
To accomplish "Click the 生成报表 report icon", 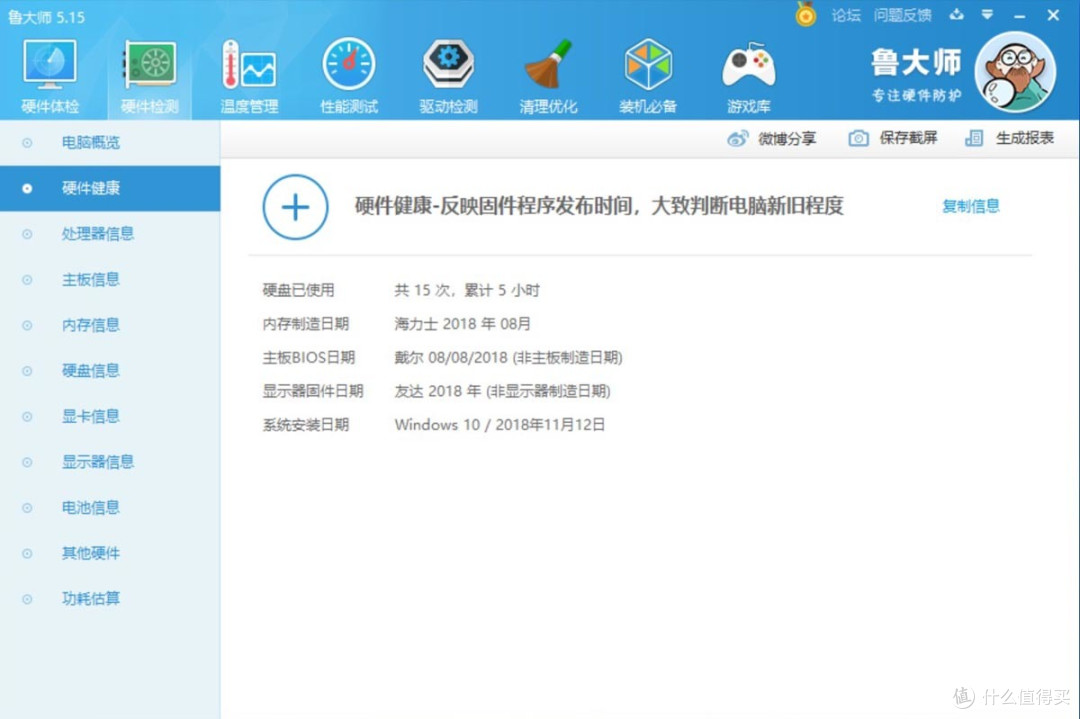I will click(x=974, y=138).
